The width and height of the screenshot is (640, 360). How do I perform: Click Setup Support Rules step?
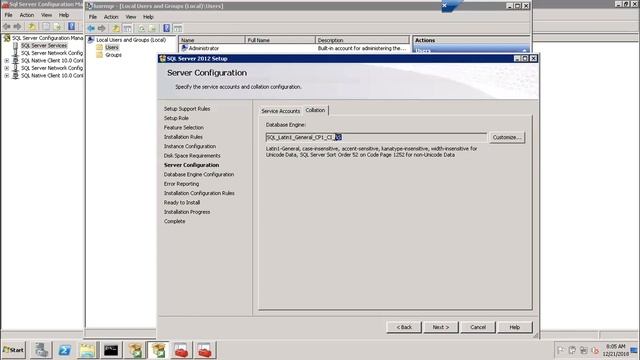pos(187,109)
